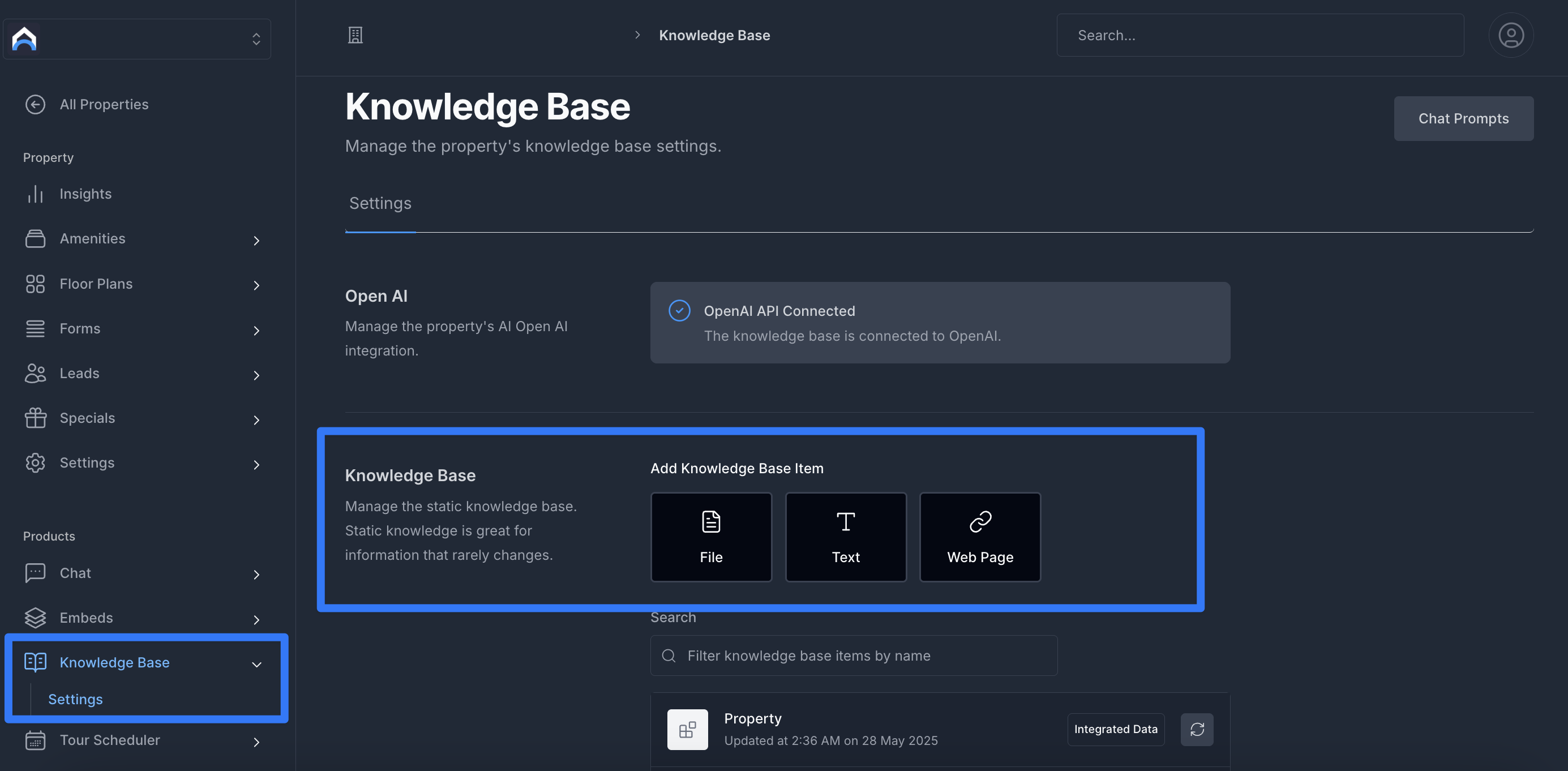Click the file document icon
1568x771 pixels.
[x=711, y=521]
